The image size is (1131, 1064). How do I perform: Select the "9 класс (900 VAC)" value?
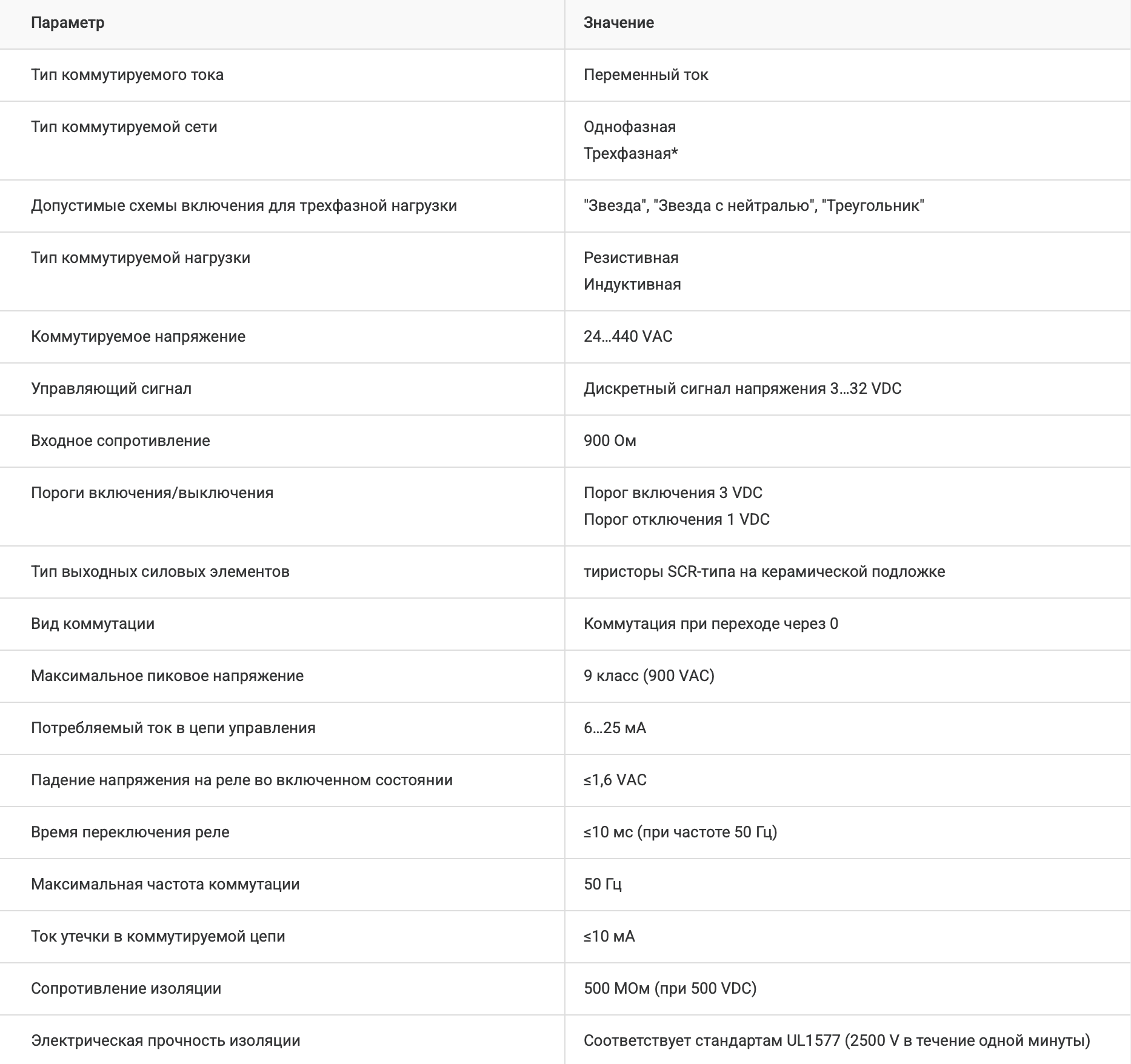pyautogui.click(x=649, y=676)
